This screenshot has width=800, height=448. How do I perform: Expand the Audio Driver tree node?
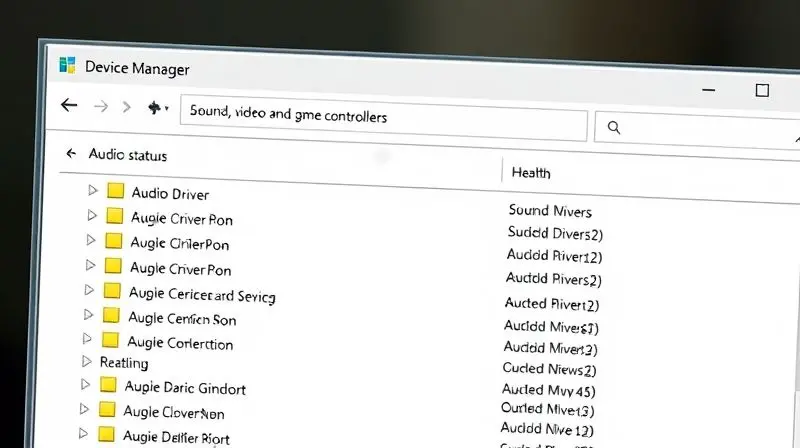[x=93, y=190]
